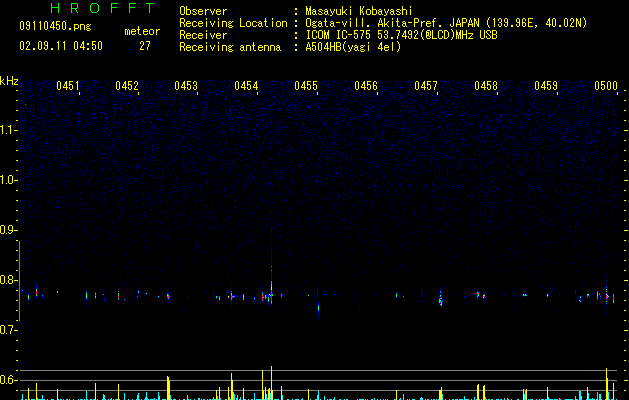This screenshot has width=629, height=400.
Task: Select the 0451 time marker
Action: click(x=68, y=86)
